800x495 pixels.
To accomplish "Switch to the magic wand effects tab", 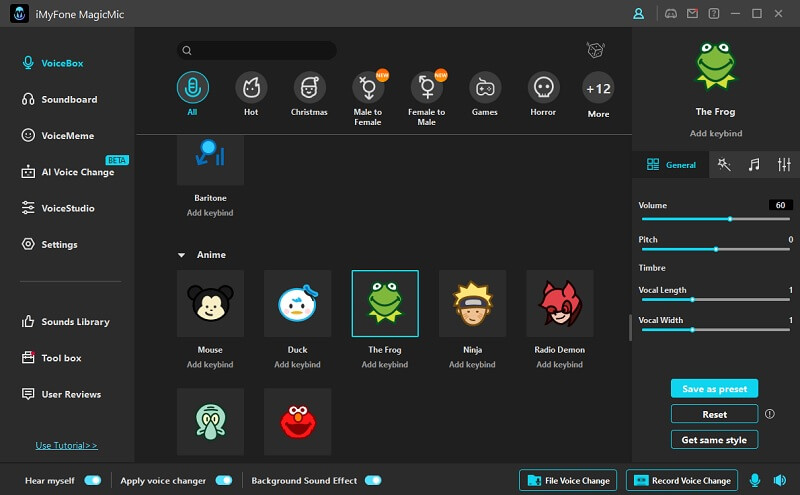I will pyautogui.click(x=724, y=164).
